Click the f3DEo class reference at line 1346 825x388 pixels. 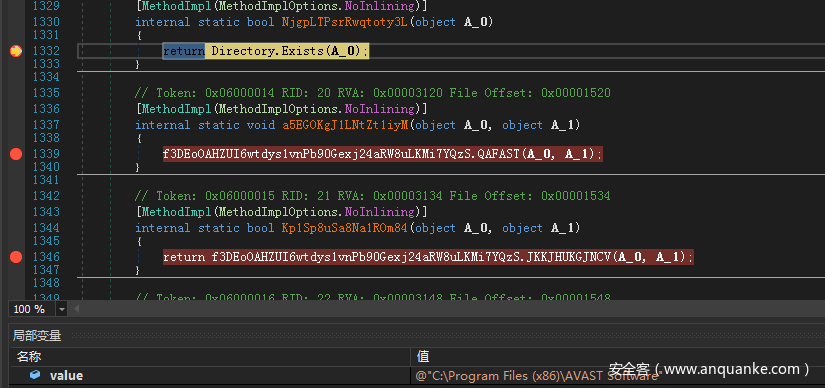coord(366,257)
